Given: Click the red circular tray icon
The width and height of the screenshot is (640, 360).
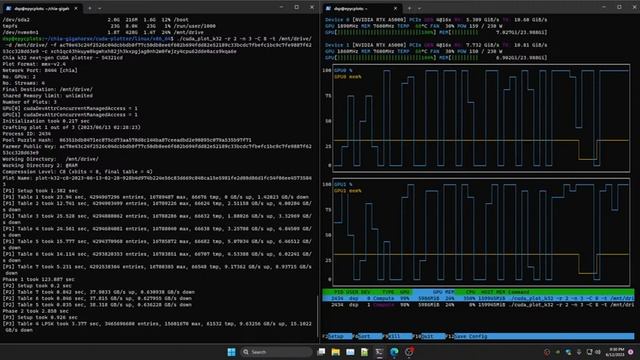Looking at the screenshot, I should [547, 352].
